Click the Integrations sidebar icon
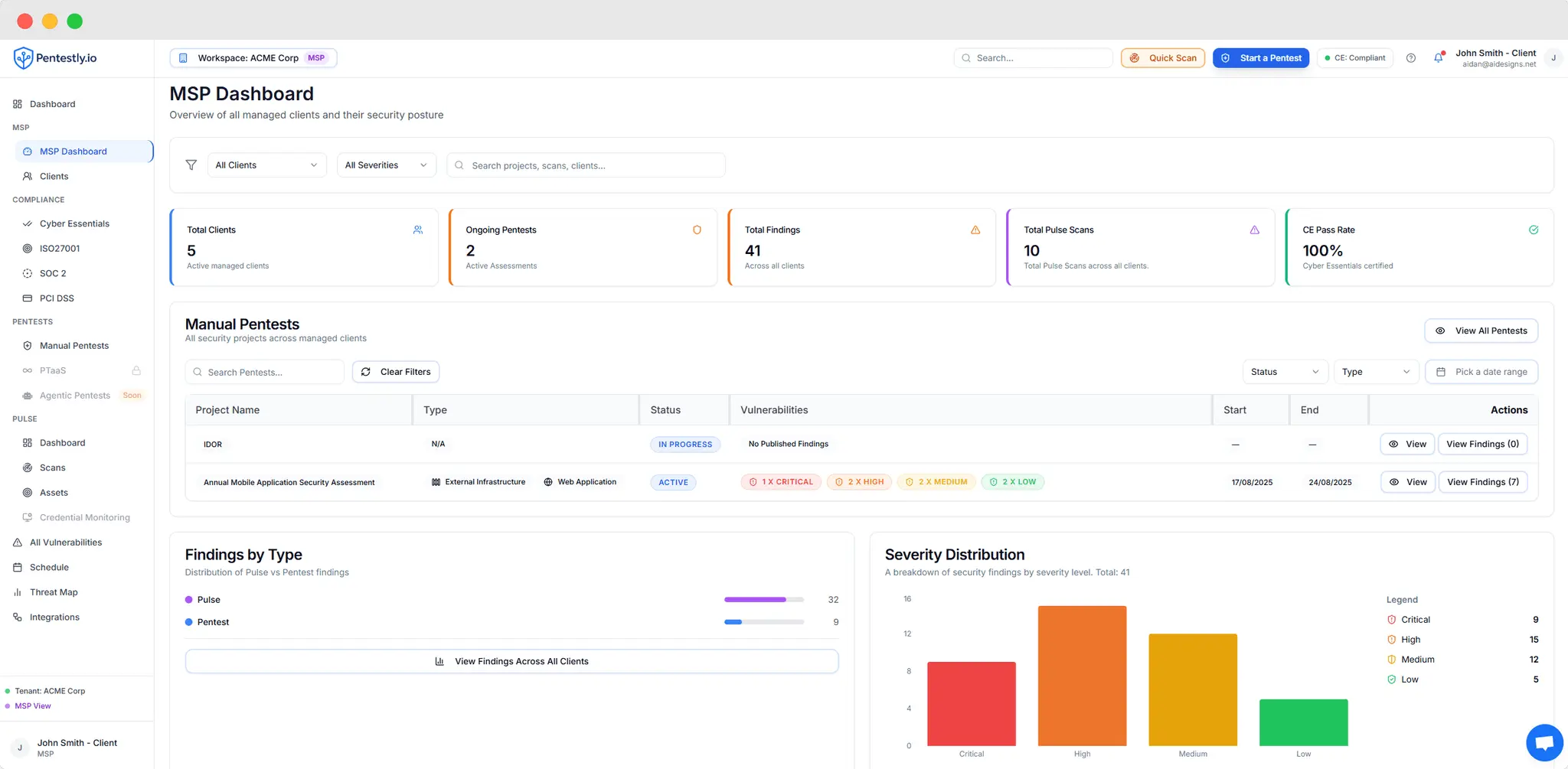This screenshot has width=1568, height=769. click(x=18, y=617)
